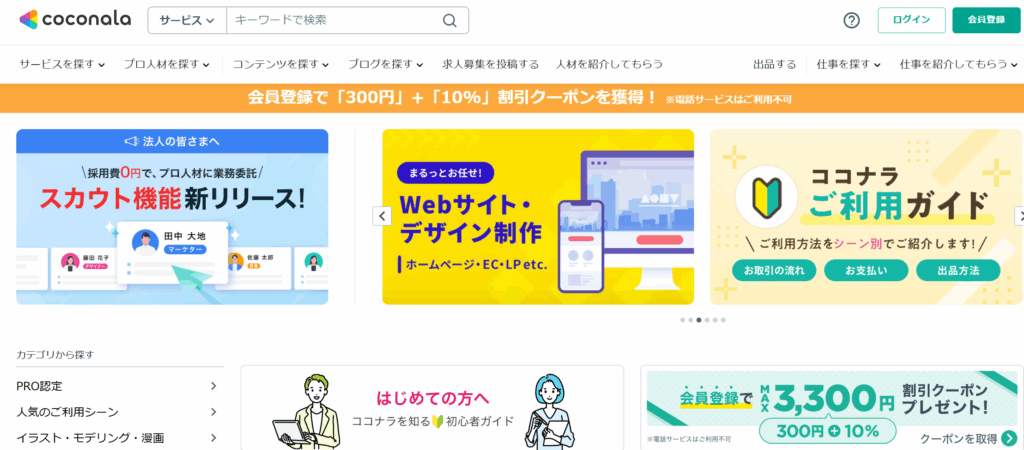Click the search magnifier icon
The image size is (1024, 450).
tap(450, 20)
